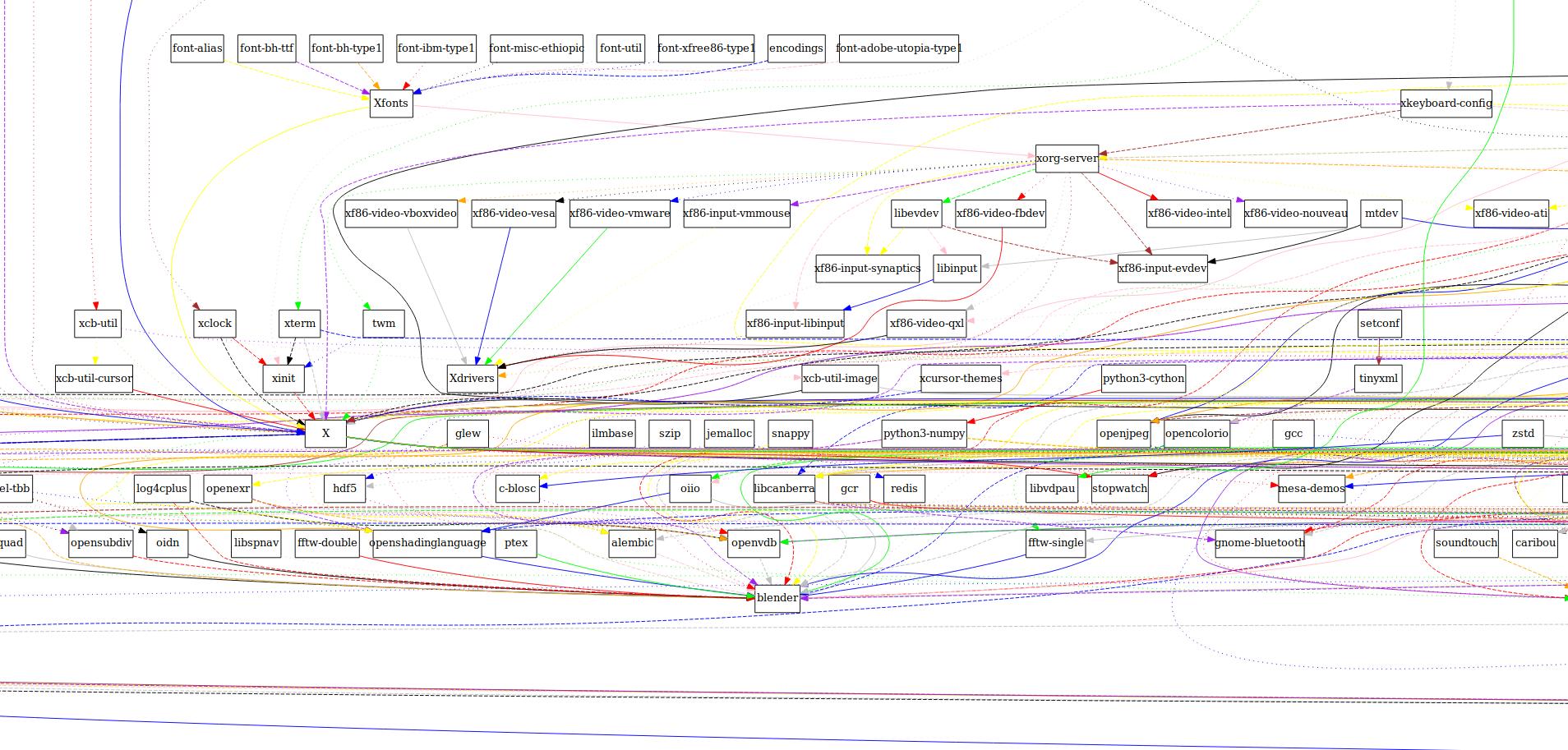The image size is (1568, 750).
Task: Select the gnome-bluetooth node
Action: 1259,543
